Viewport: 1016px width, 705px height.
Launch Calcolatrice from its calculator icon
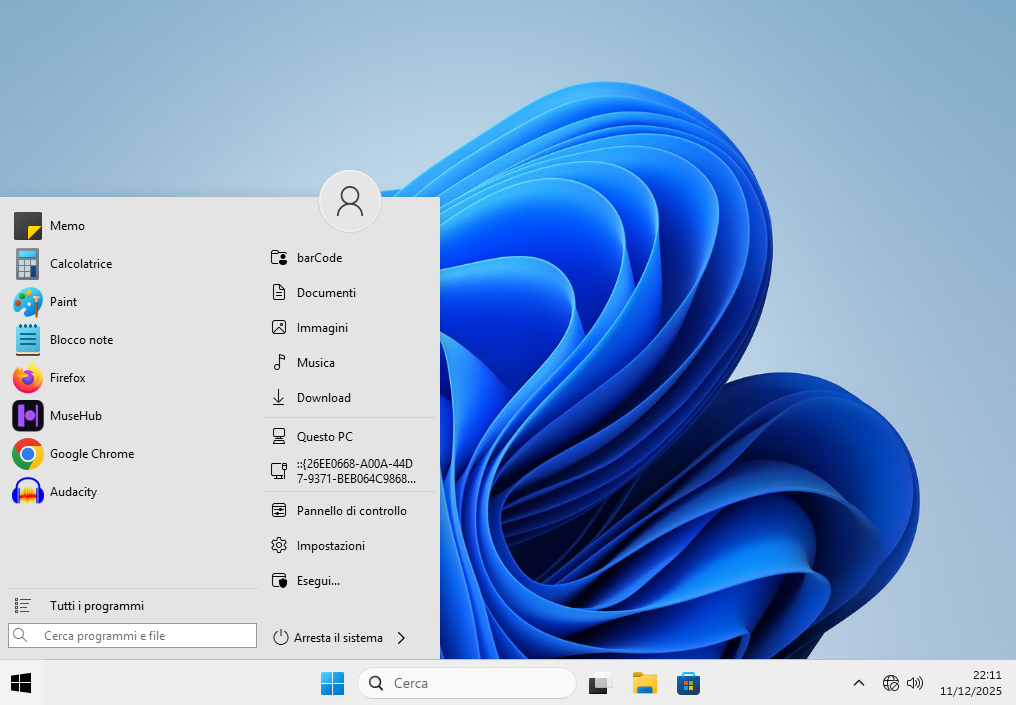28,264
